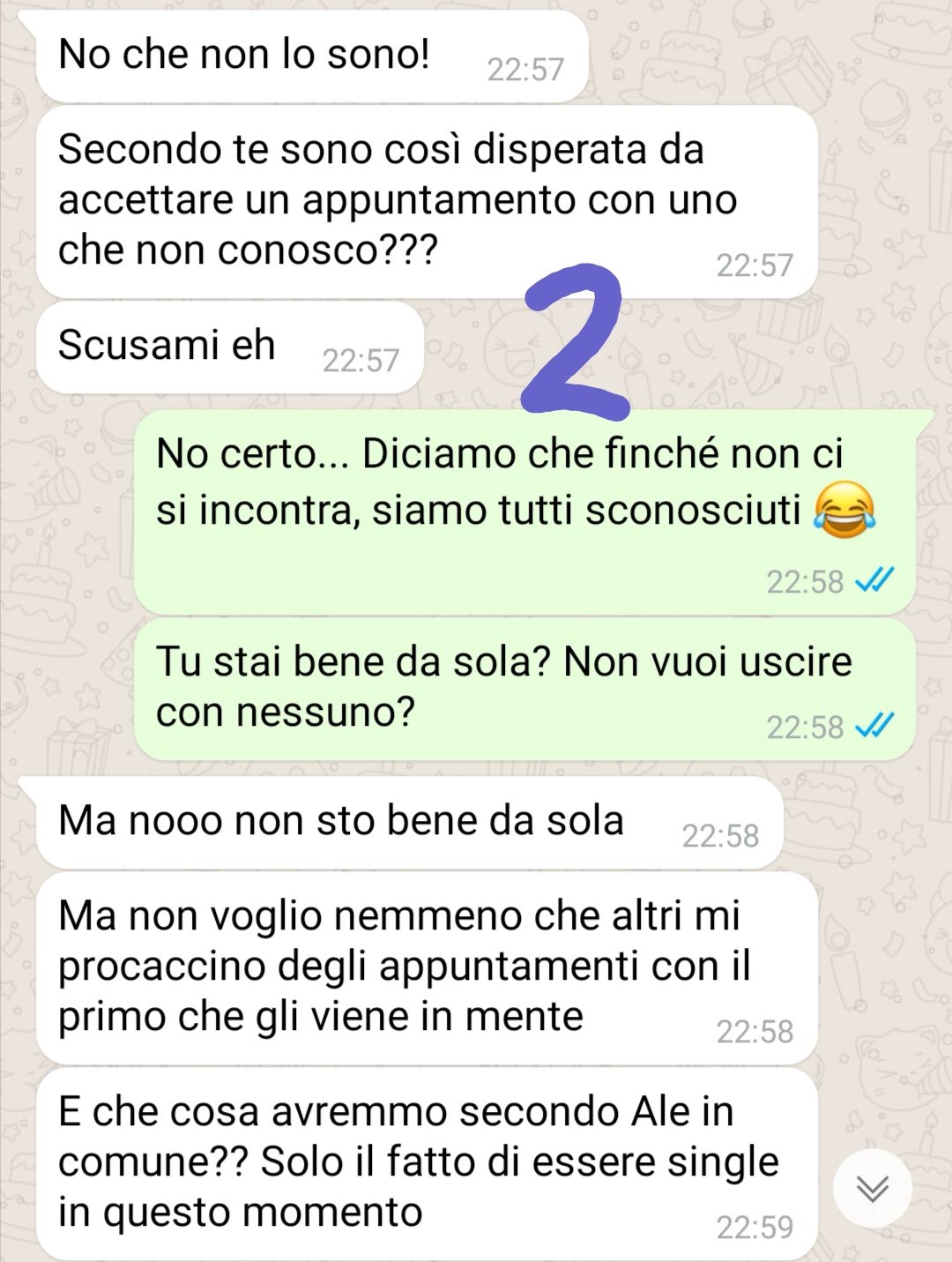Tap the 22:57 timestamp on 'No che non lo sono!'

(x=525, y=70)
